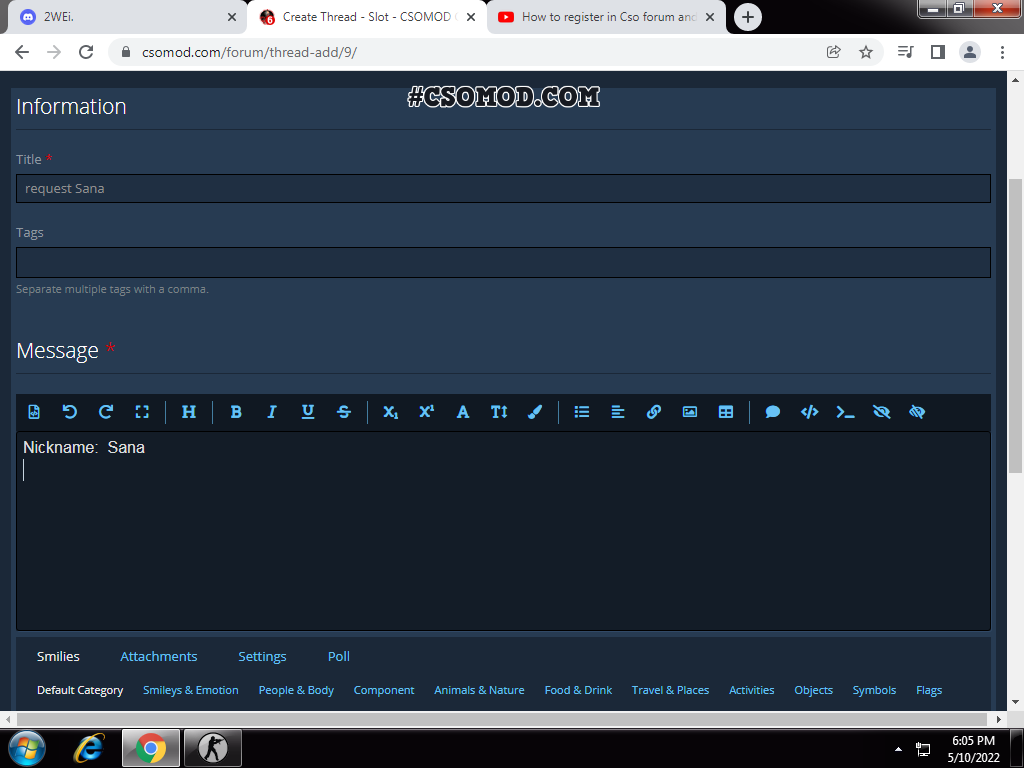This screenshot has height=768, width=1024.
Task: Click the Tags input field
Action: 503,262
